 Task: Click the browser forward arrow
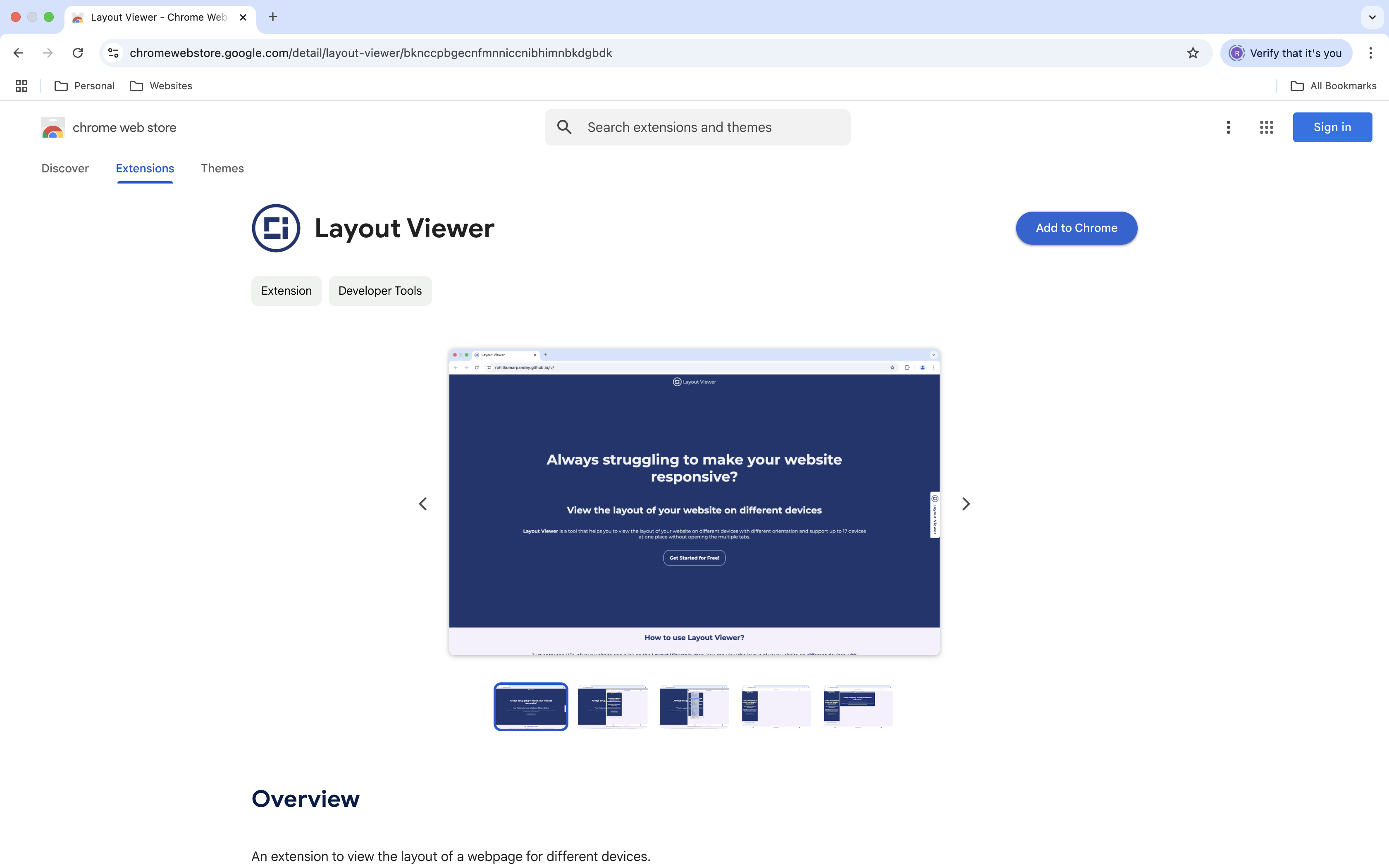tap(48, 53)
